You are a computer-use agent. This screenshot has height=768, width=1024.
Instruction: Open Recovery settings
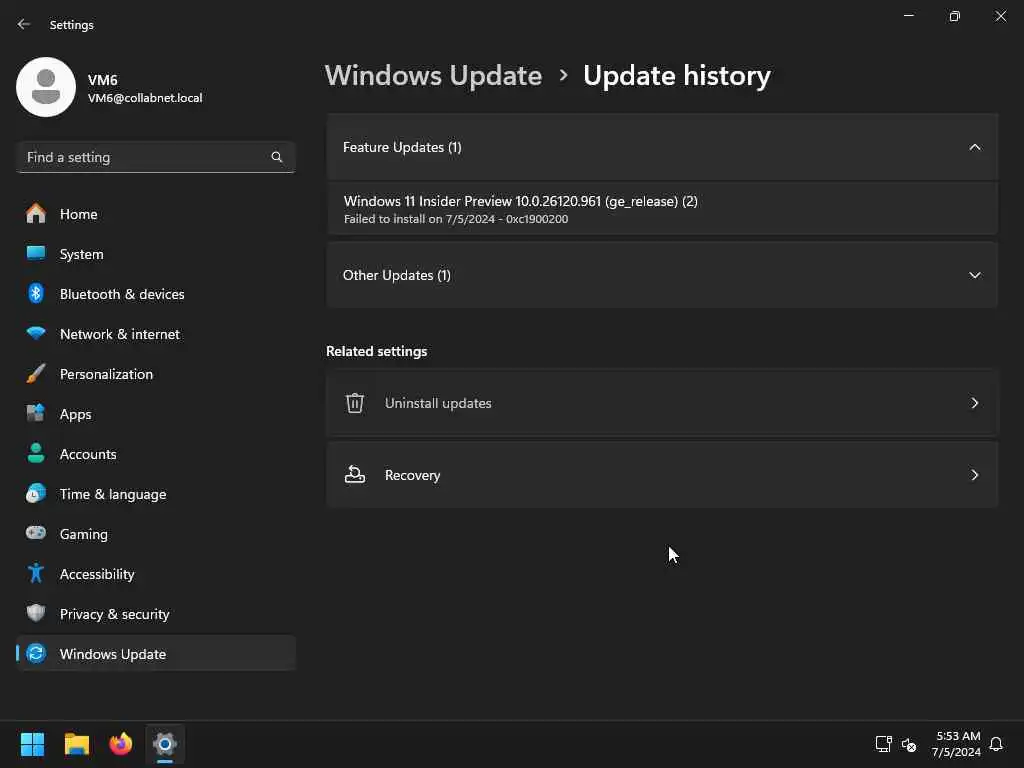point(662,475)
